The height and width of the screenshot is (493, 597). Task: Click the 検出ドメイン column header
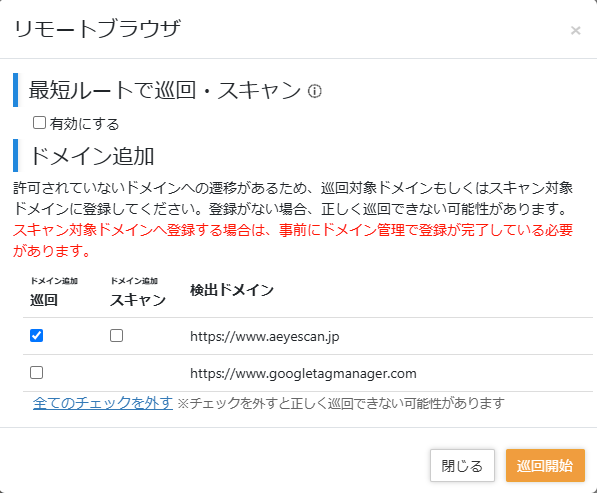tap(232, 290)
